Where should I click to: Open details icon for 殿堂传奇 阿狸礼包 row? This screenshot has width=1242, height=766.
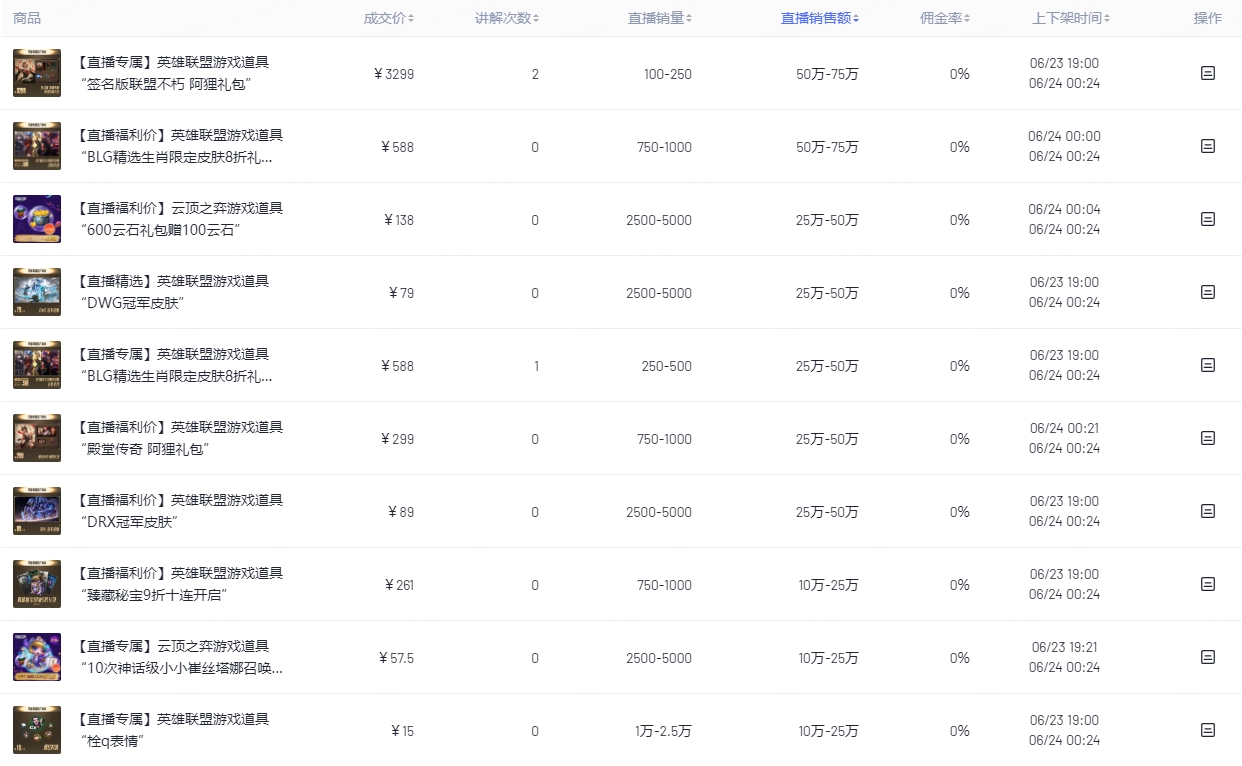click(x=1207, y=438)
